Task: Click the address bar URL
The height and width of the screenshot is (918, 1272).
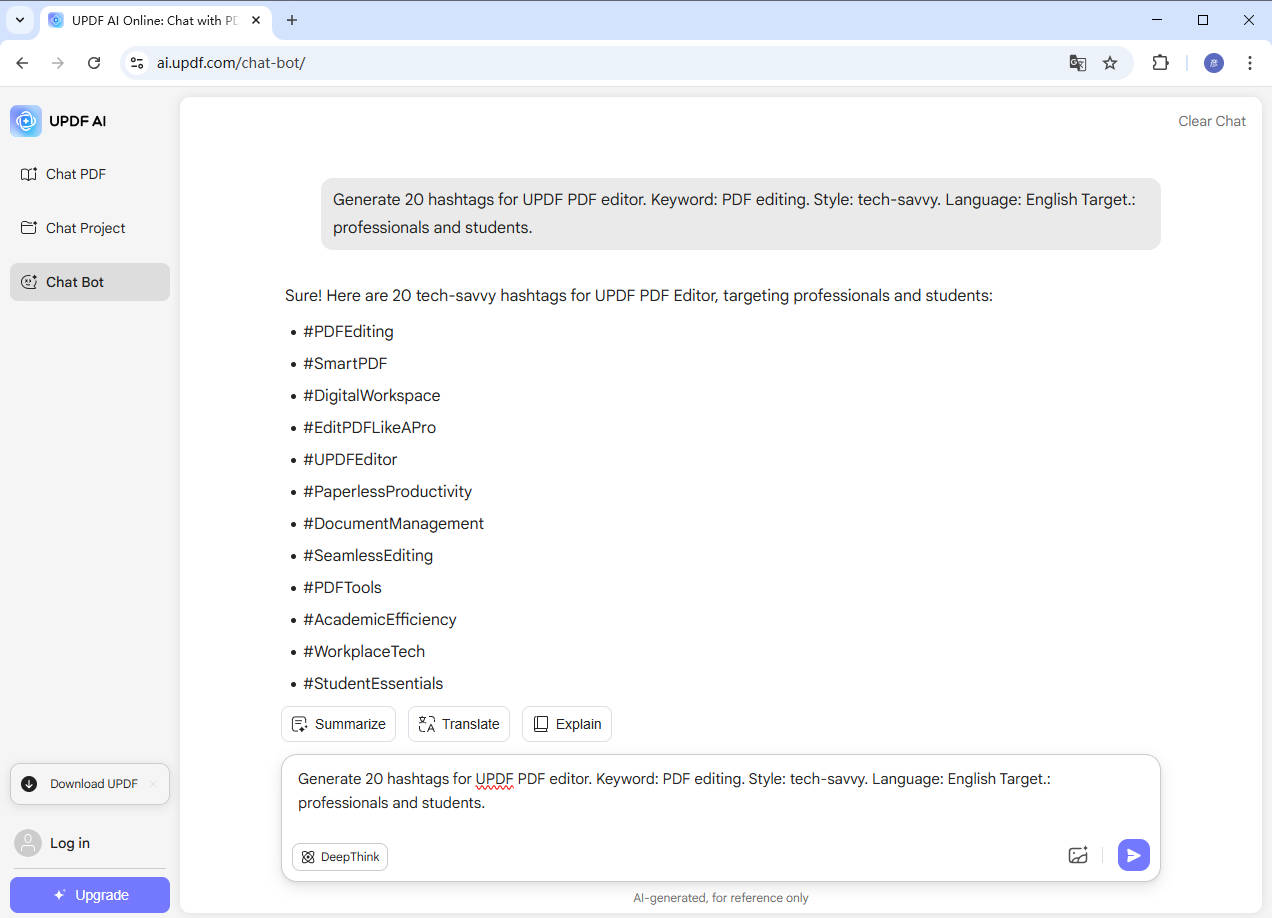Action: pos(231,63)
